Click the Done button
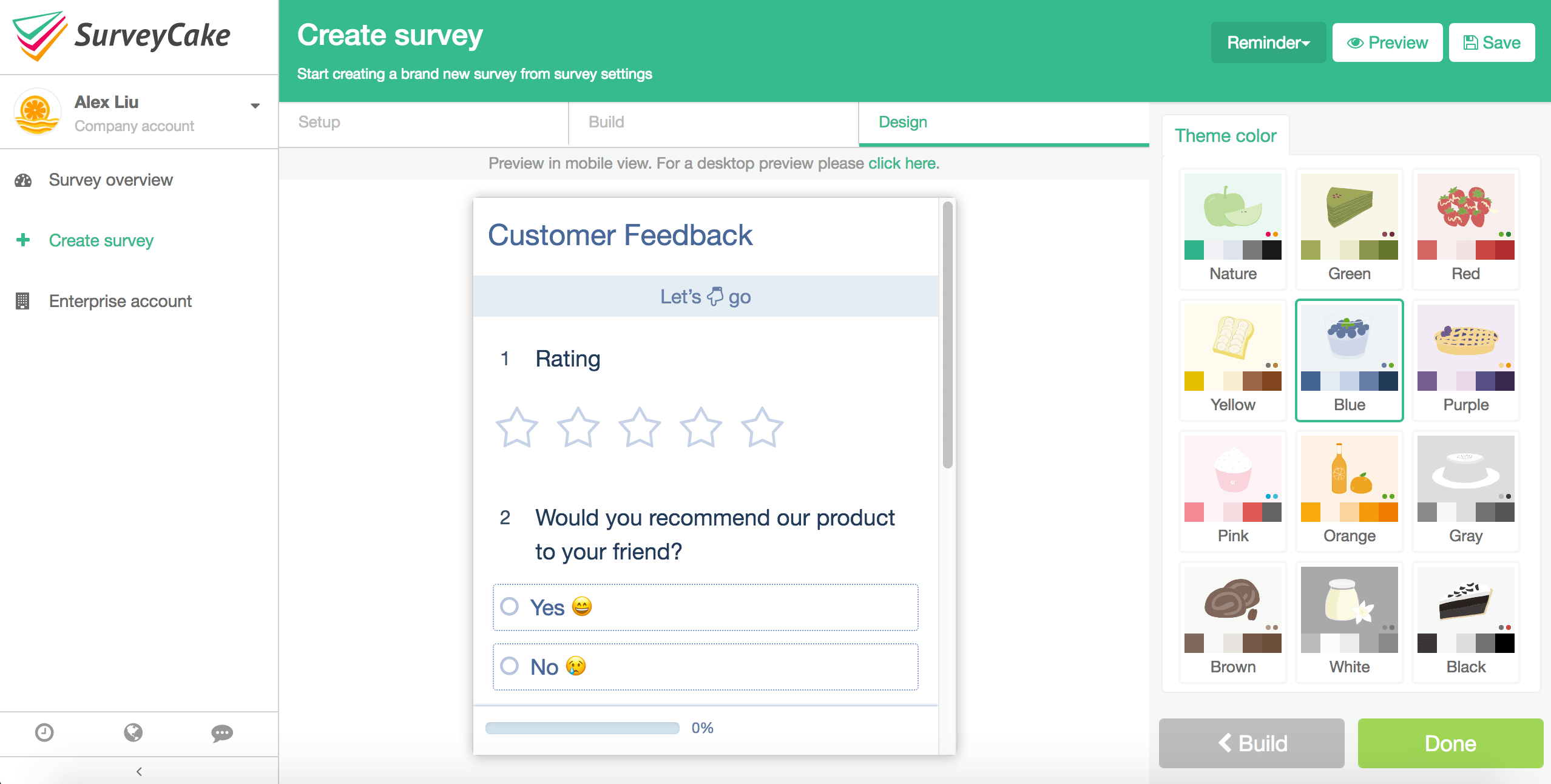The image size is (1551, 784). pos(1450,743)
